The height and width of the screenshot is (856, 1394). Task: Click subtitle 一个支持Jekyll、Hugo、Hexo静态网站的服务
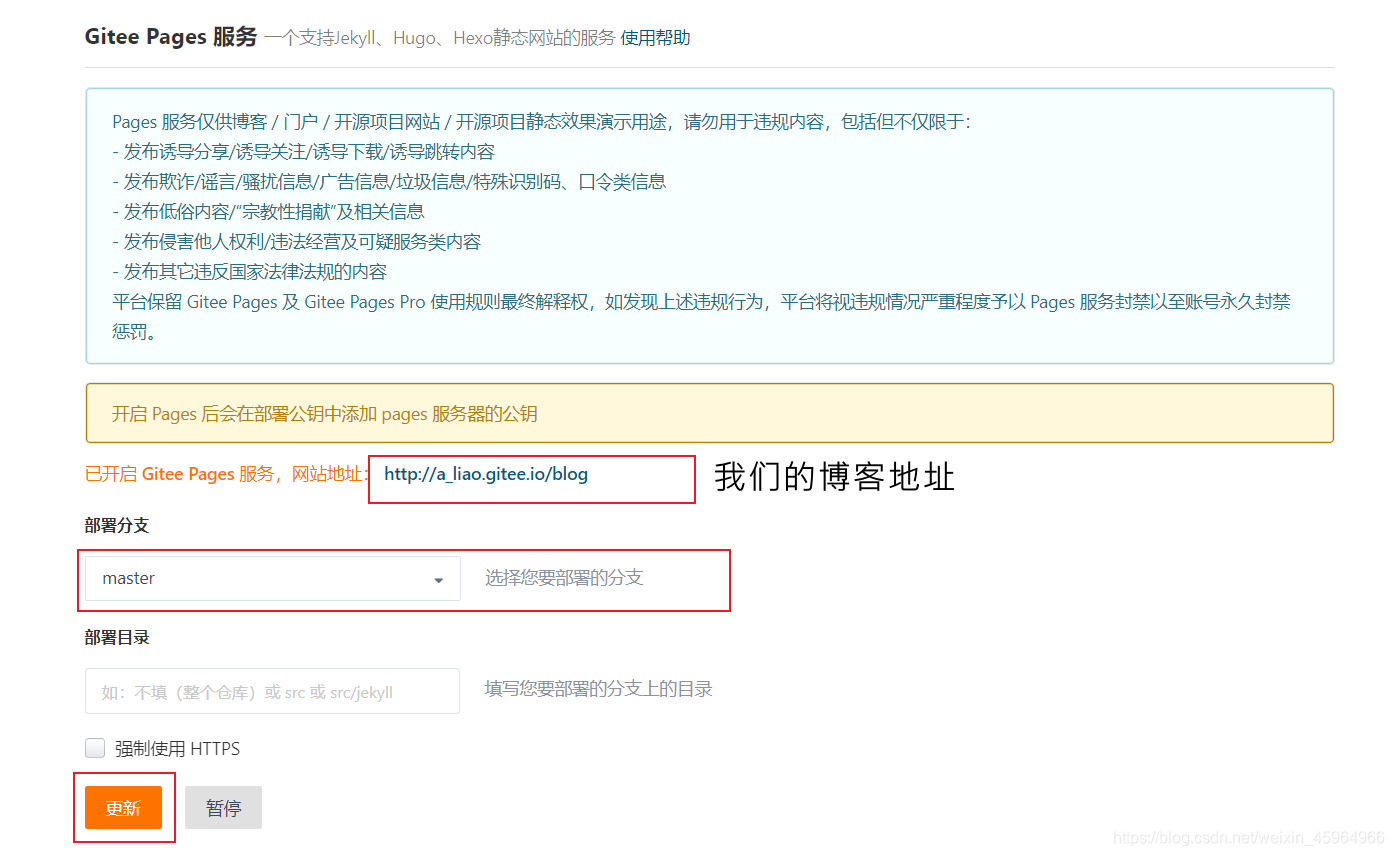point(440,38)
